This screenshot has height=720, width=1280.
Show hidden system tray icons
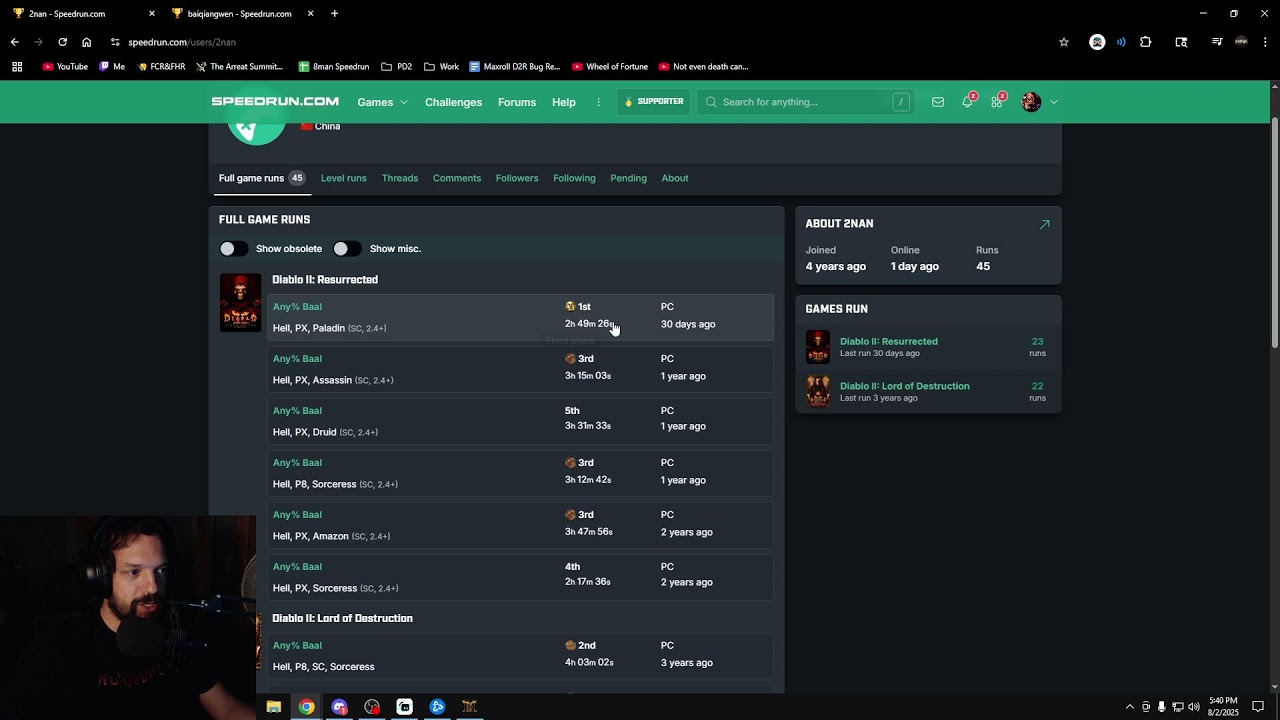[1130, 707]
